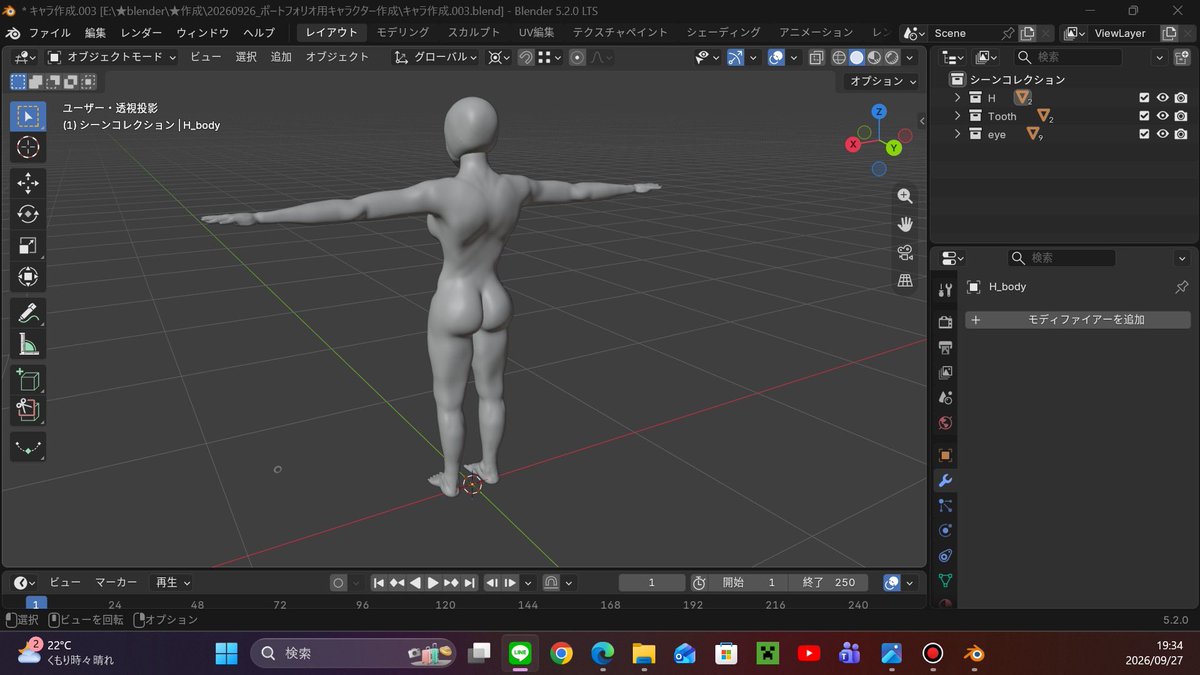Choose the Transform tool
Screen dimensions: 1200x675
(28, 277)
